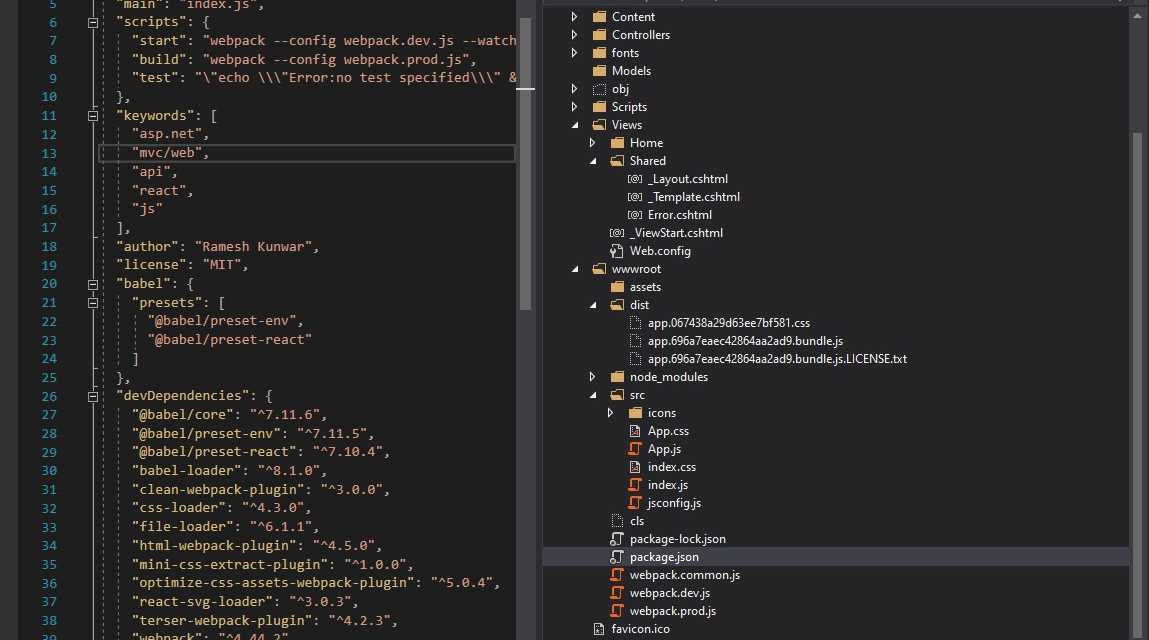The width and height of the screenshot is (1149, 640).
Task: Click the favicon.ico file icon
Action: click(x=599, y=629)
